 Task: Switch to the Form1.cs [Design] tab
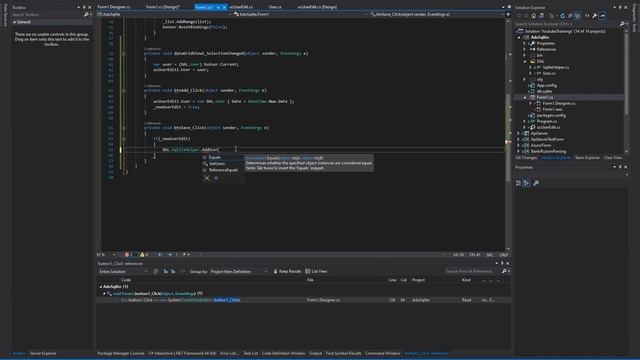pyautogui.click(x=162, y=7)
